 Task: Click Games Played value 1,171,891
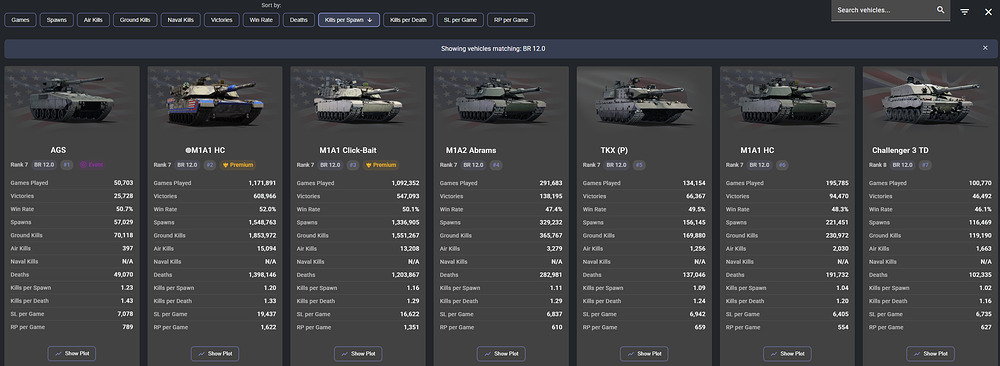tap(262, 183)
